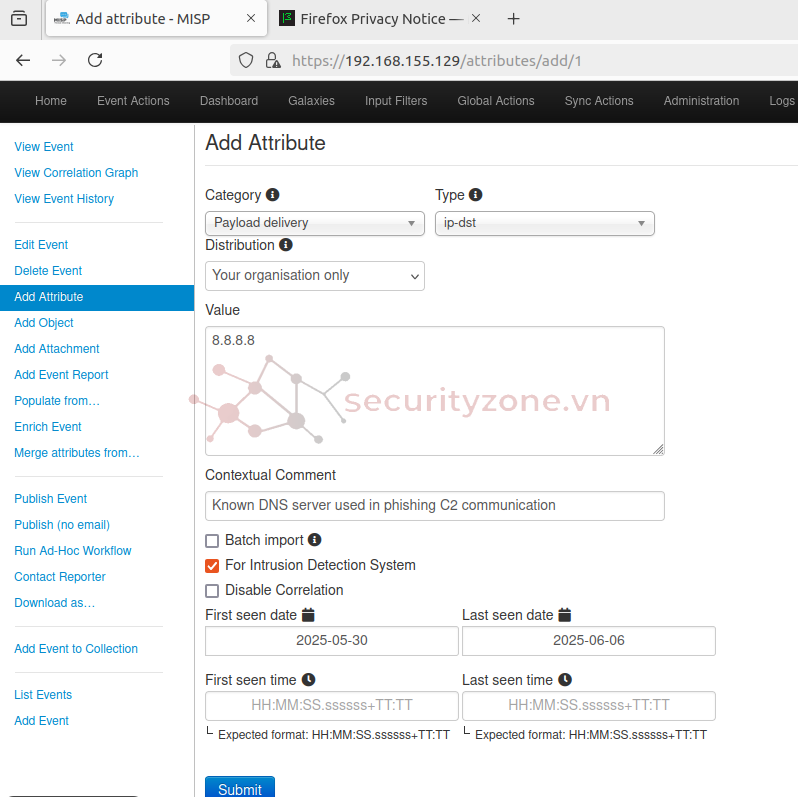Click Publish (no email)

[62, 525]
